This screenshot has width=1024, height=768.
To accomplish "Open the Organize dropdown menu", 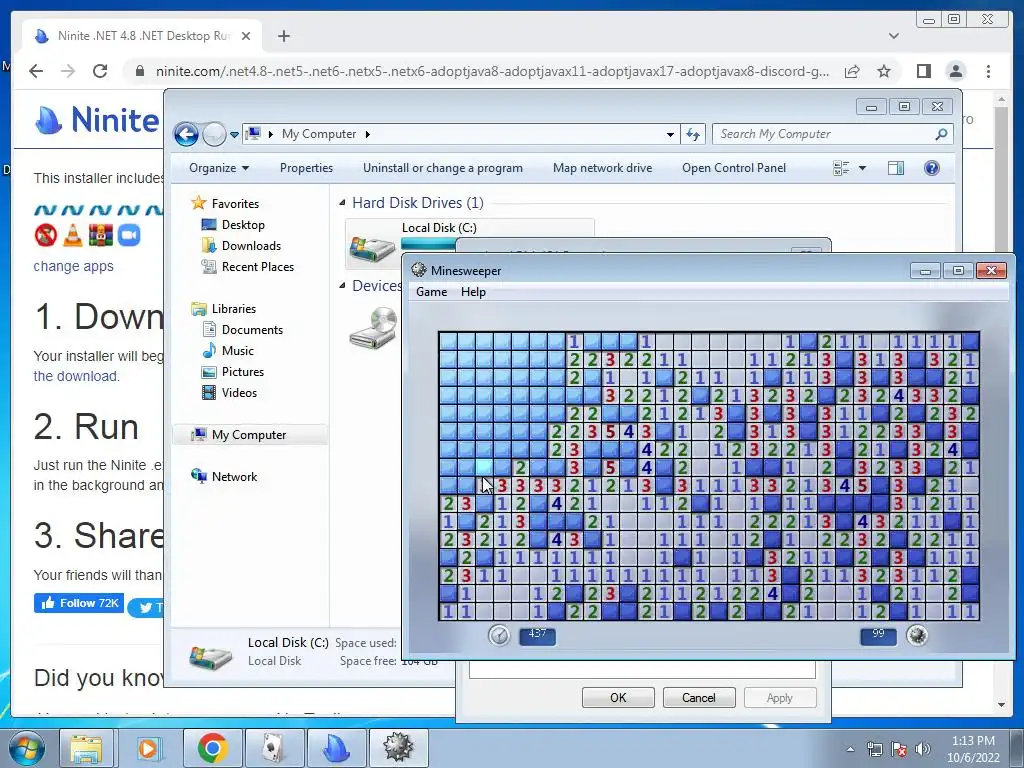I will click(x=219, y=168).
